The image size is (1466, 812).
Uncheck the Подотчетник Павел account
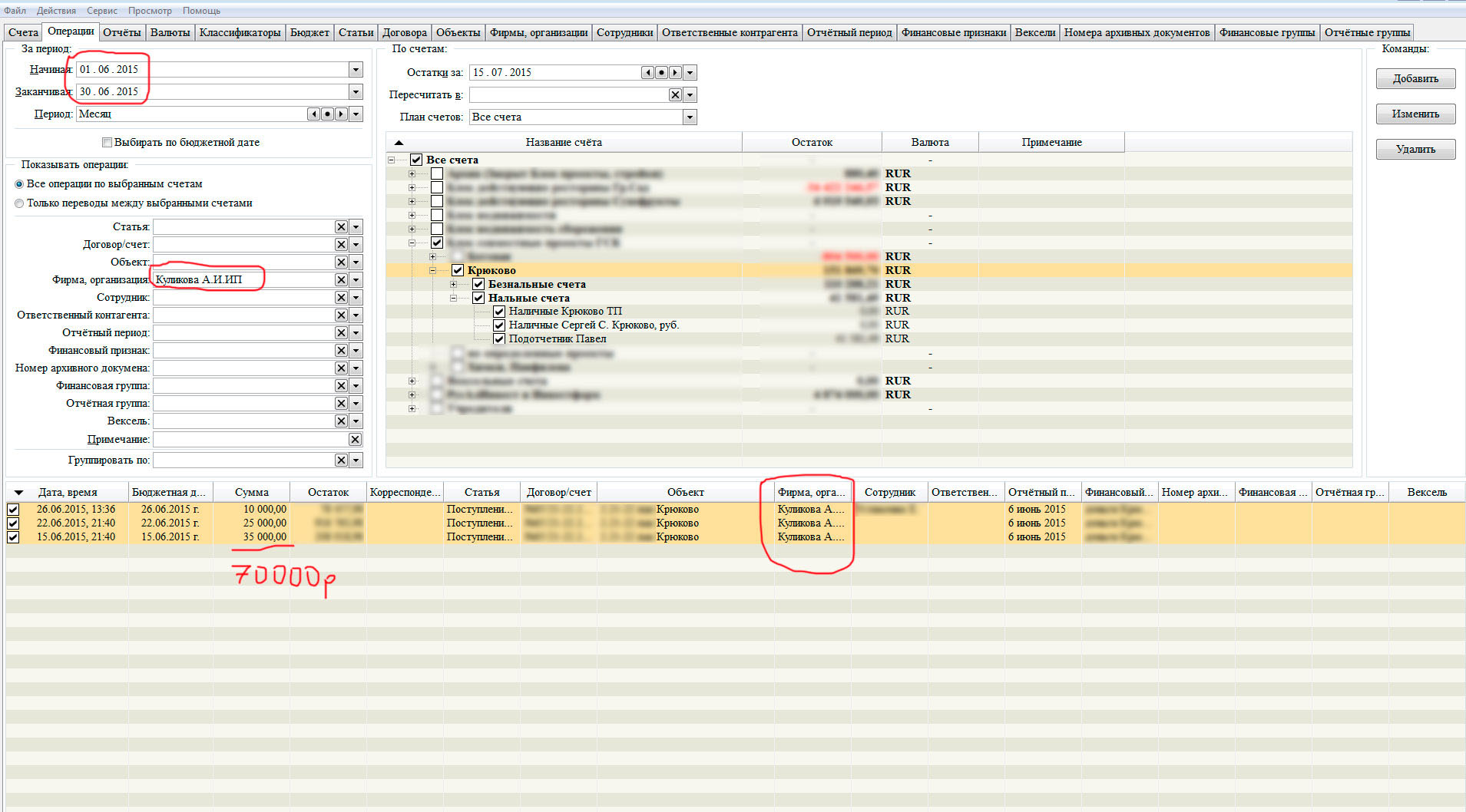[499, 339]
